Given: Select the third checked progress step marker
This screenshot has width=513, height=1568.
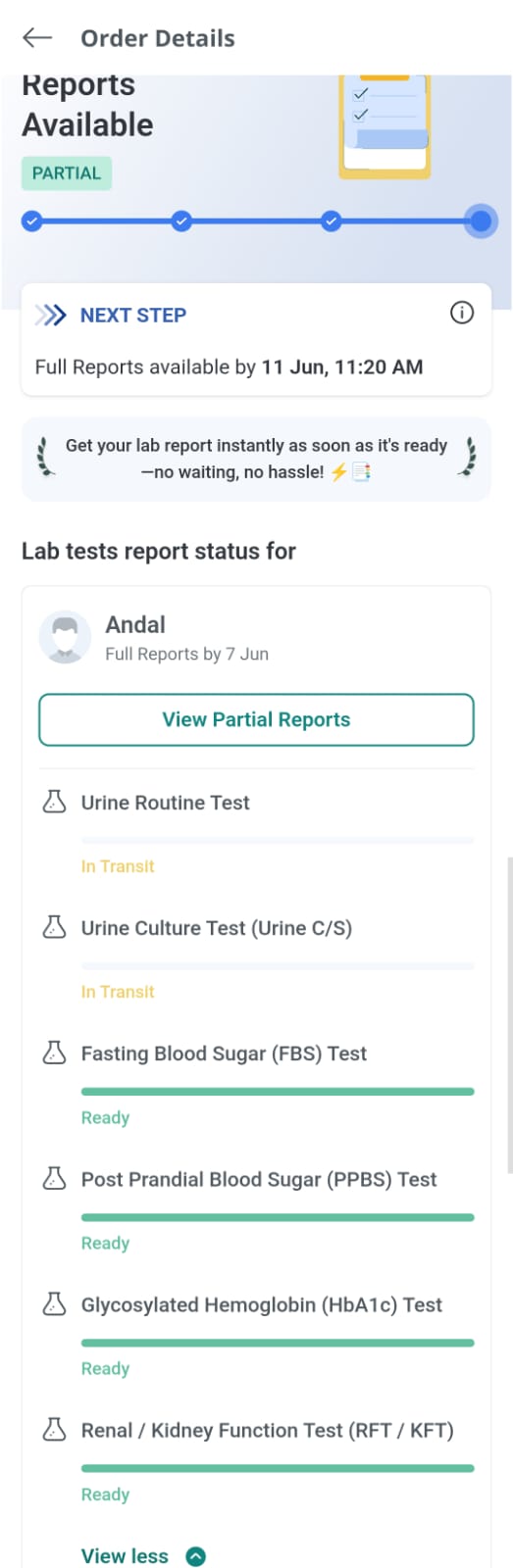Looking at the screenshot, I should (332, 221).
